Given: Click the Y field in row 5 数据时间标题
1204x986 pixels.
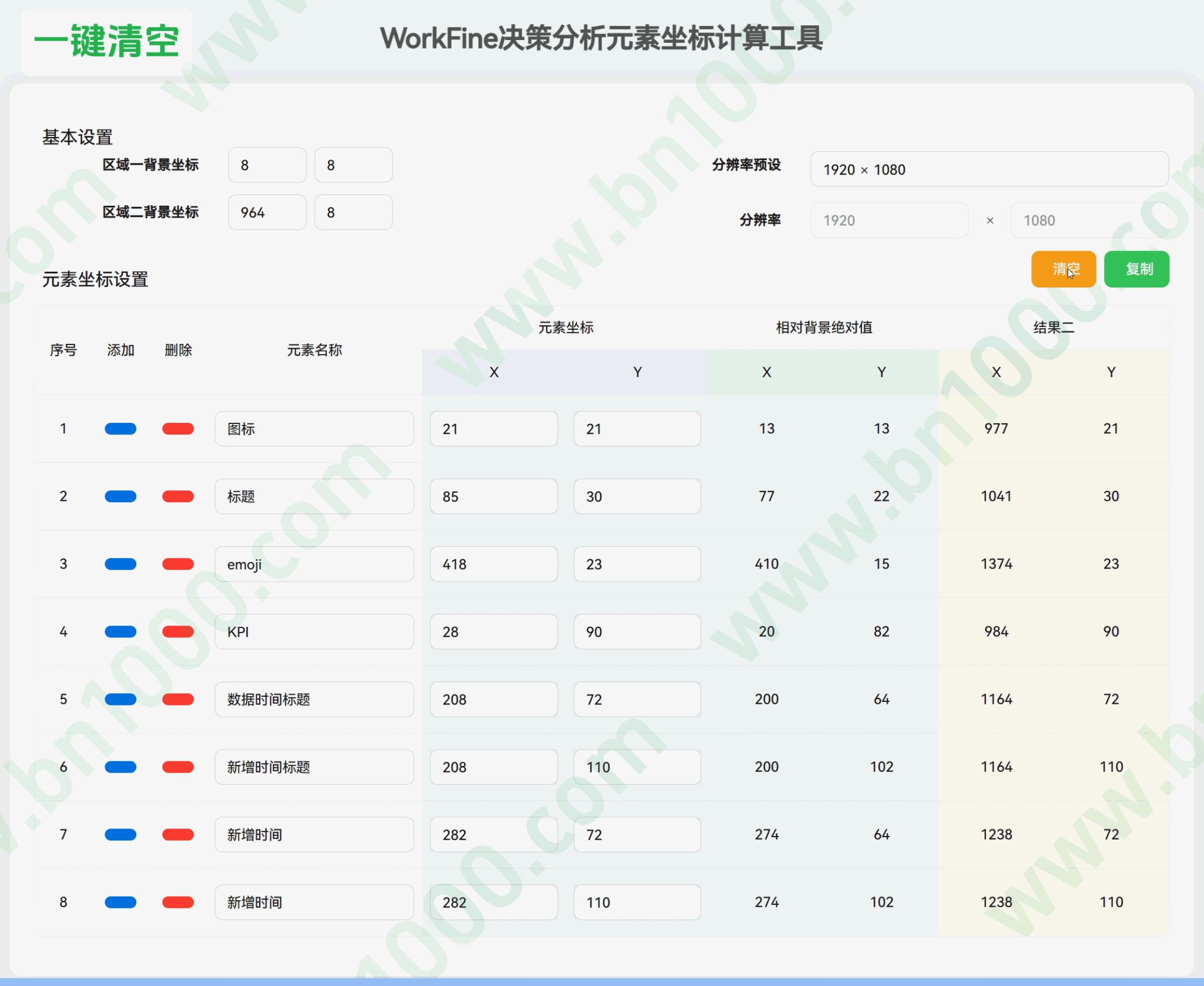Looking at the screenshot, I should [637, 699].
